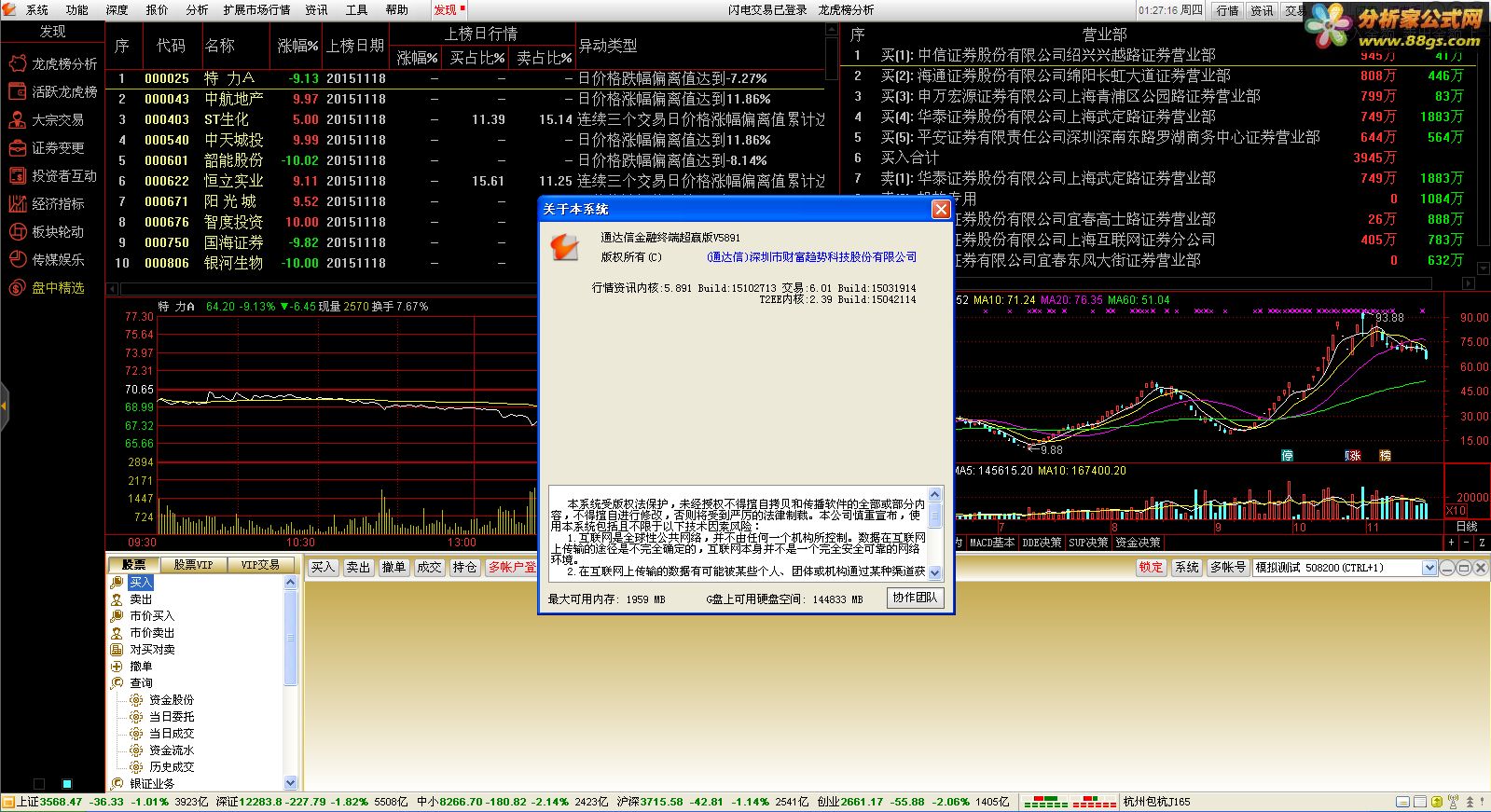Image resolution: width=1491 pixels, height=812 pixels.
Task: Select row 000671 阳光城
Action: point(465,201)
